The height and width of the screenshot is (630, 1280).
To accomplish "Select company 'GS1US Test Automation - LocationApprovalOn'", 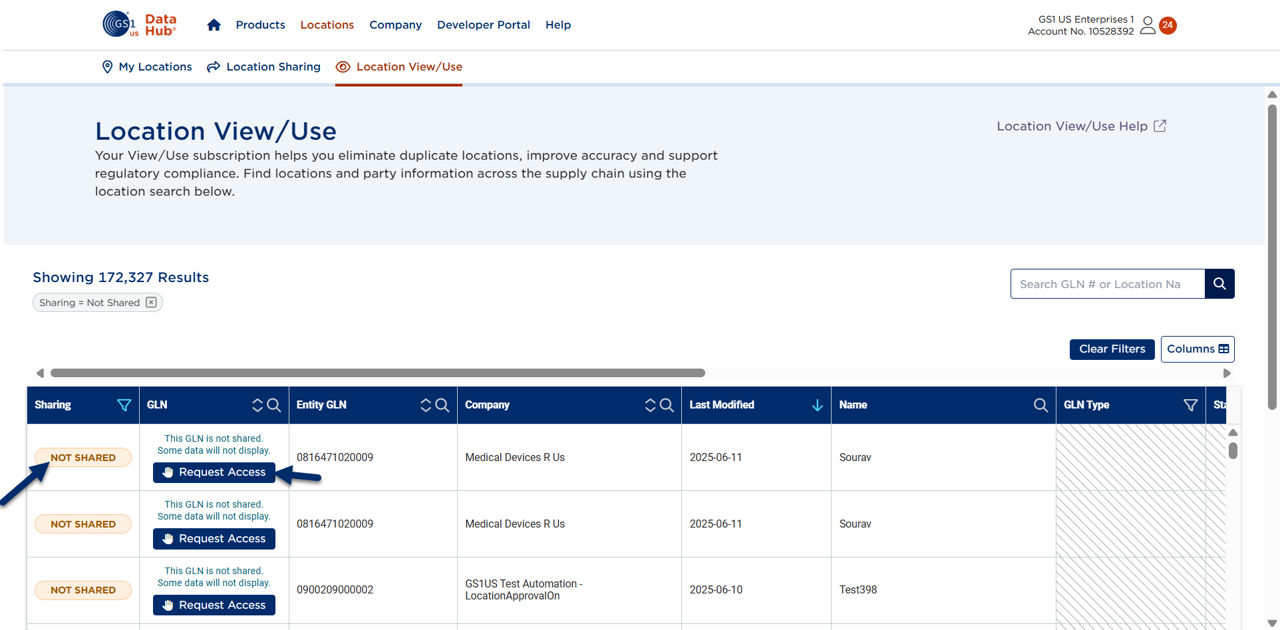I will pyautogui.click(x=523, y=590).
